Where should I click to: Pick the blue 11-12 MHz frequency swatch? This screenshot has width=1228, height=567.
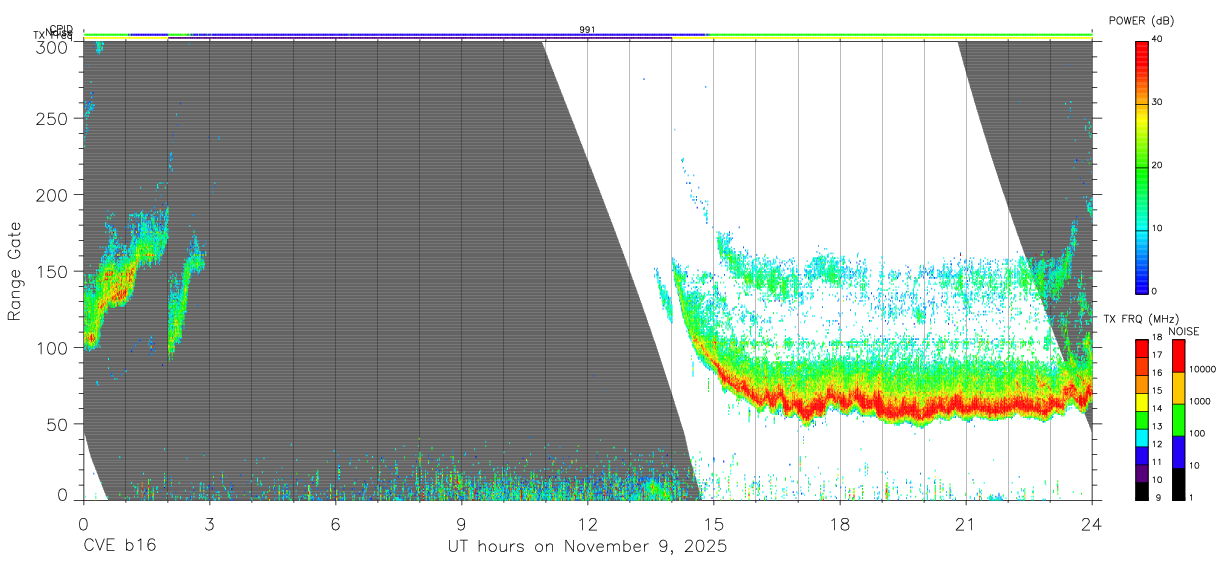pyautogui.click(x=1142, y=455)
